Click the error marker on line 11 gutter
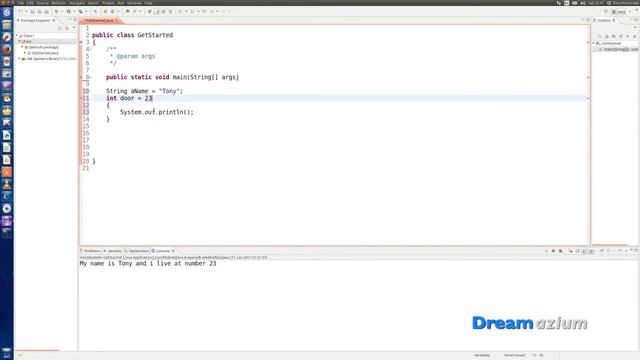The height and width of the screenshot is (360, 640). click(x=81, y=98)
